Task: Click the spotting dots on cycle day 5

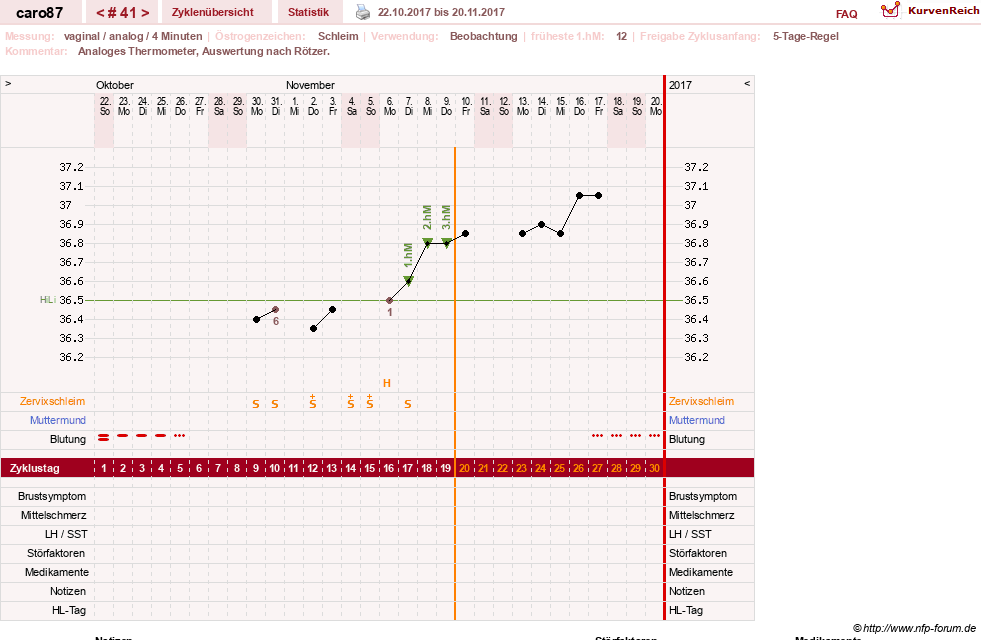Action: click(x=180, y=435)
